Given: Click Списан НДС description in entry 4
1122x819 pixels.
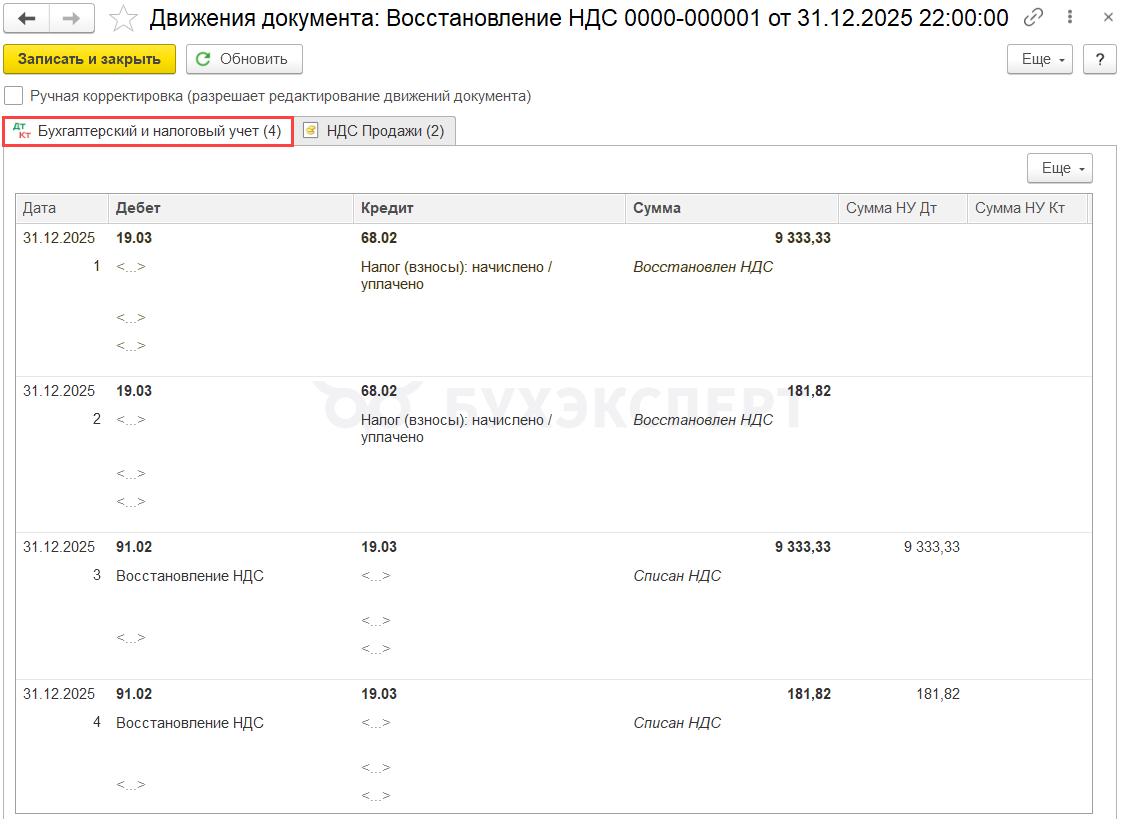Looking at the screenshot, I should 677,723.
